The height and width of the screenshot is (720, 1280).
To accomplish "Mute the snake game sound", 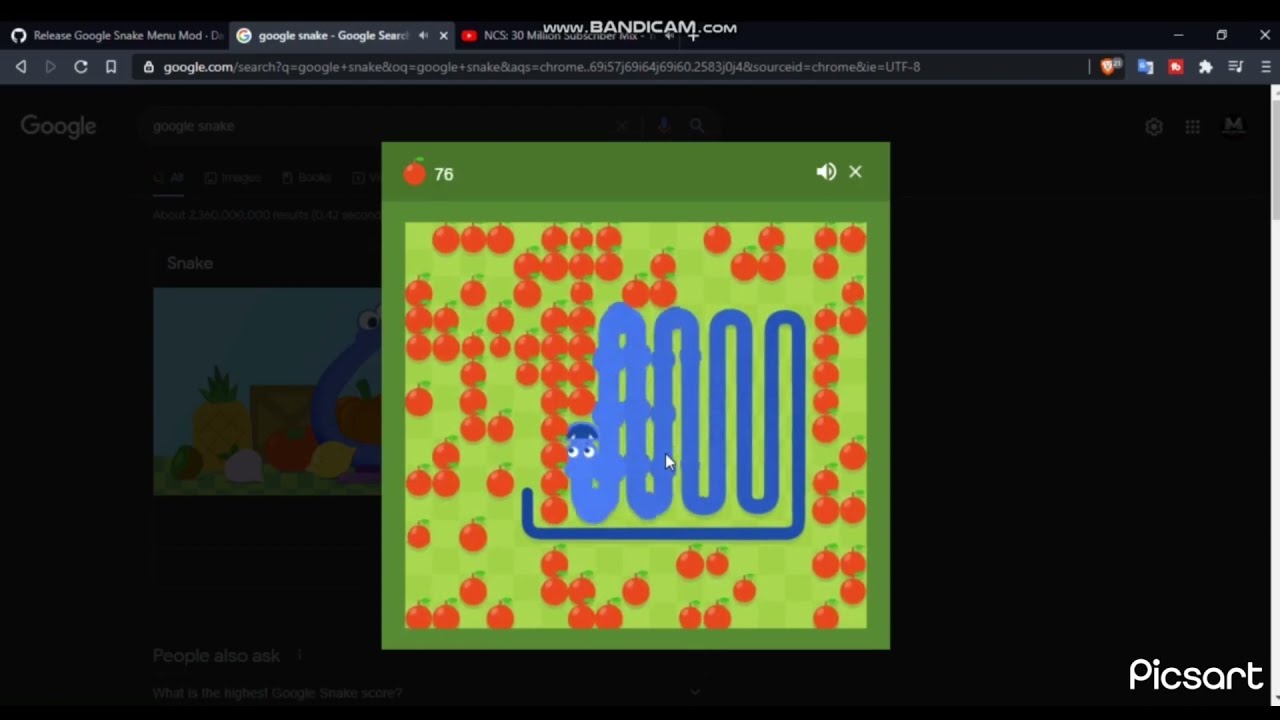I will (x=826, y=172).
